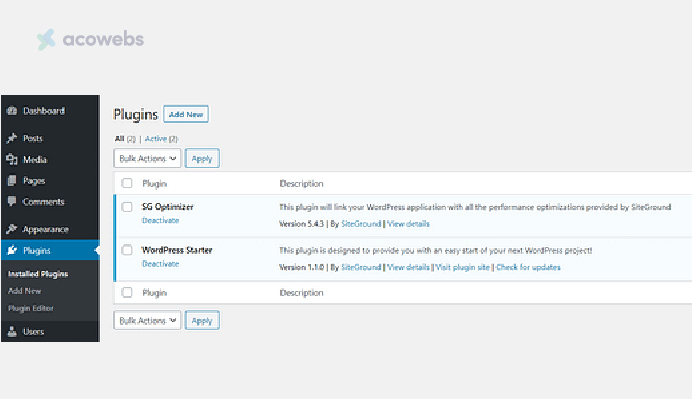The height and width of the screenshot is (399, 692).
Task: Check the WordPress Starter plugin checkbox
Action: coord(127,250)
